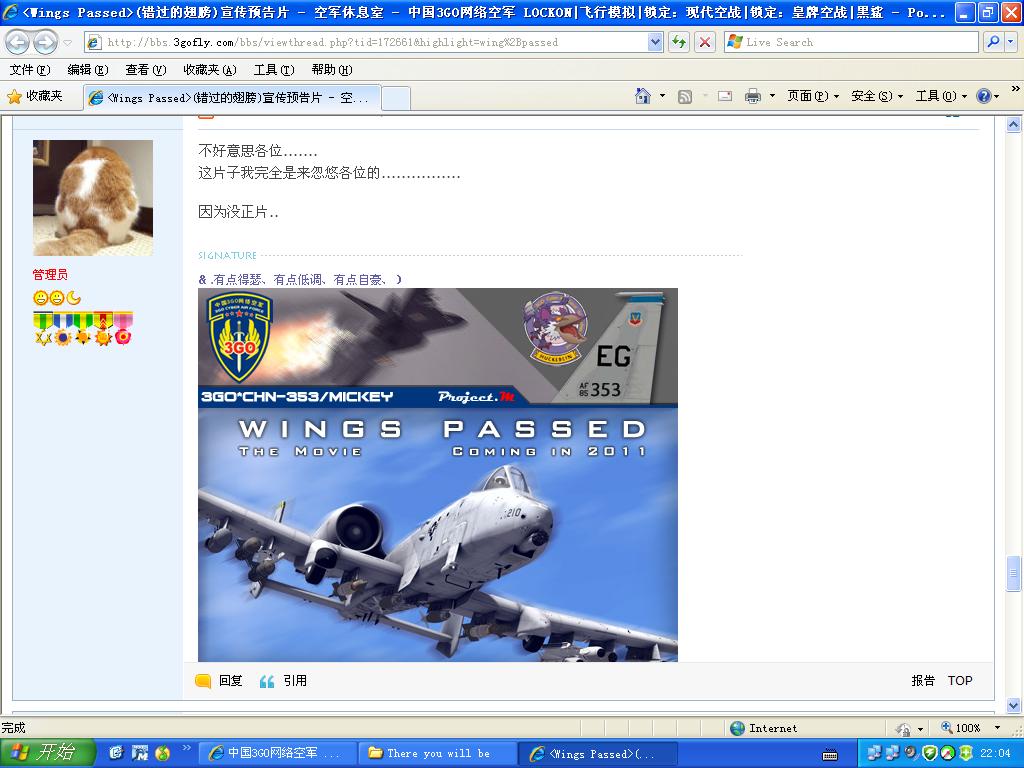The height and width of the screenshot is (768, 1024).
Task: Open the 帮助(H) menu
Action: (332, 70)
